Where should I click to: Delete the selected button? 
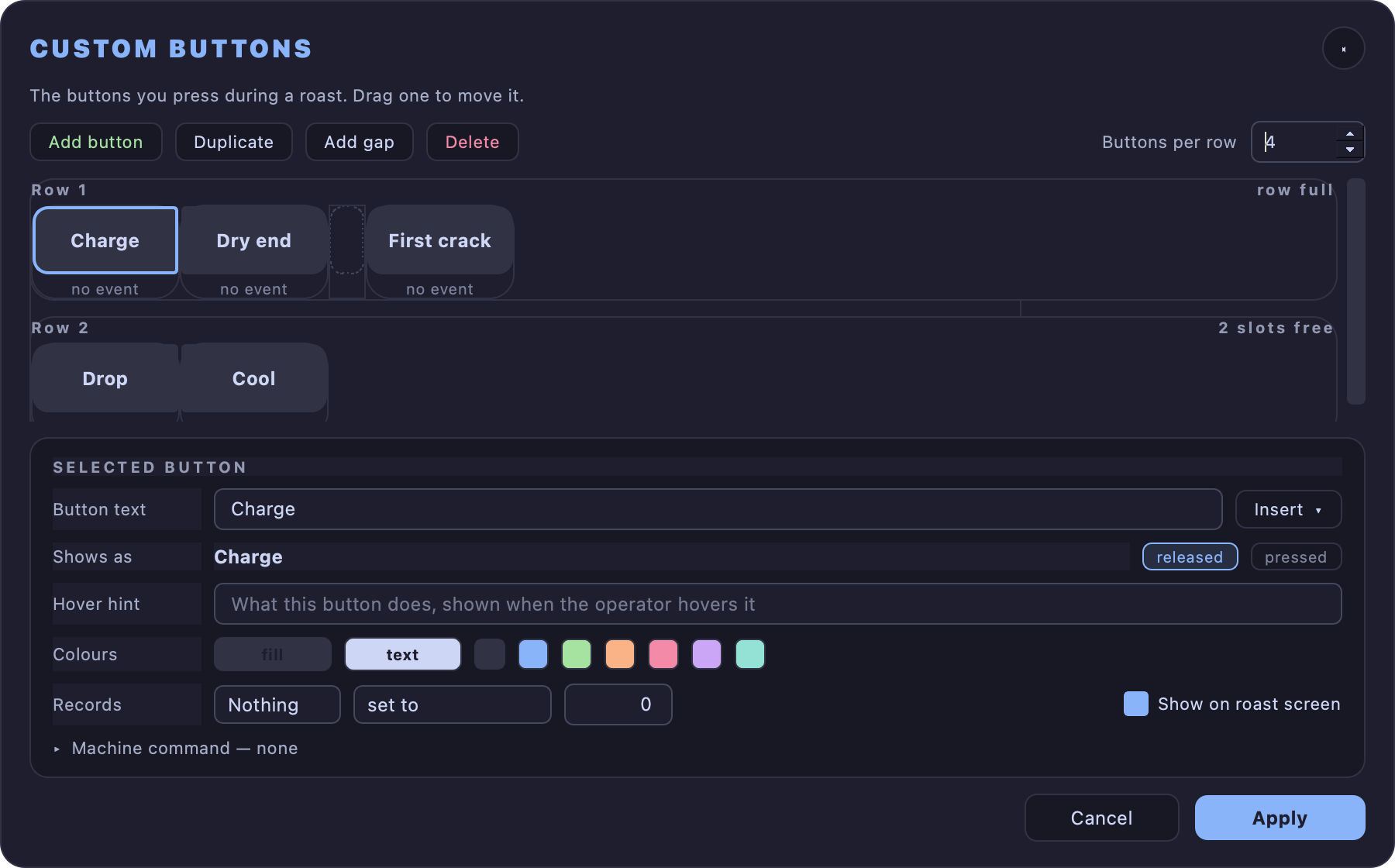pyautogui.click(x=472, y=142)
